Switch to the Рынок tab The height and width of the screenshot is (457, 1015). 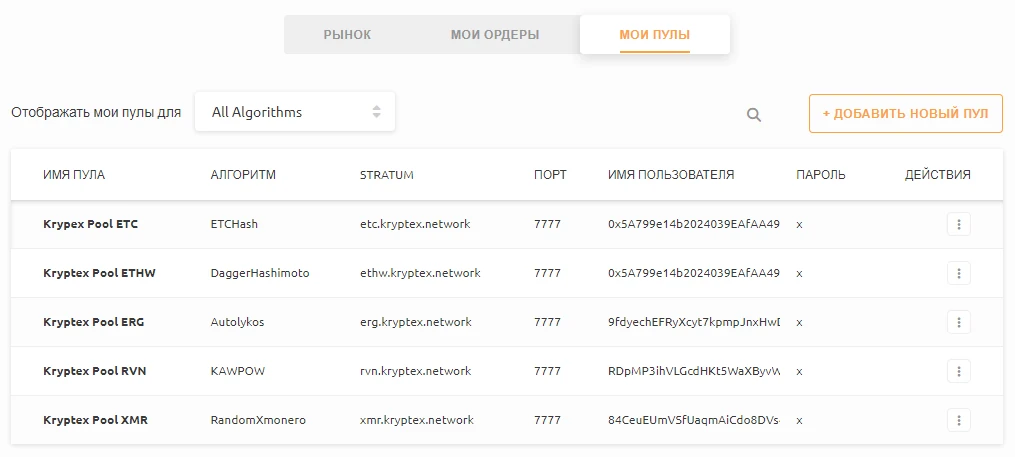click(347, 35)
